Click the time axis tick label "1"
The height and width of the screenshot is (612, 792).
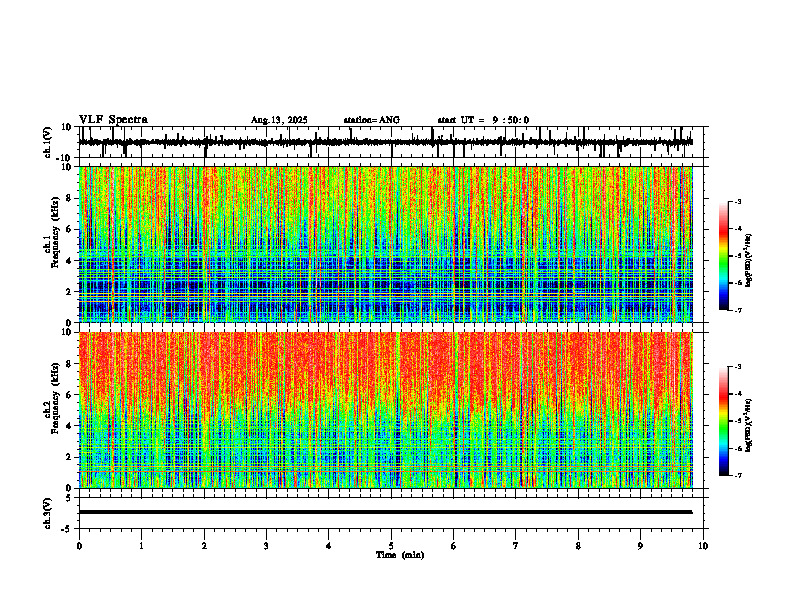coord(141,546)
